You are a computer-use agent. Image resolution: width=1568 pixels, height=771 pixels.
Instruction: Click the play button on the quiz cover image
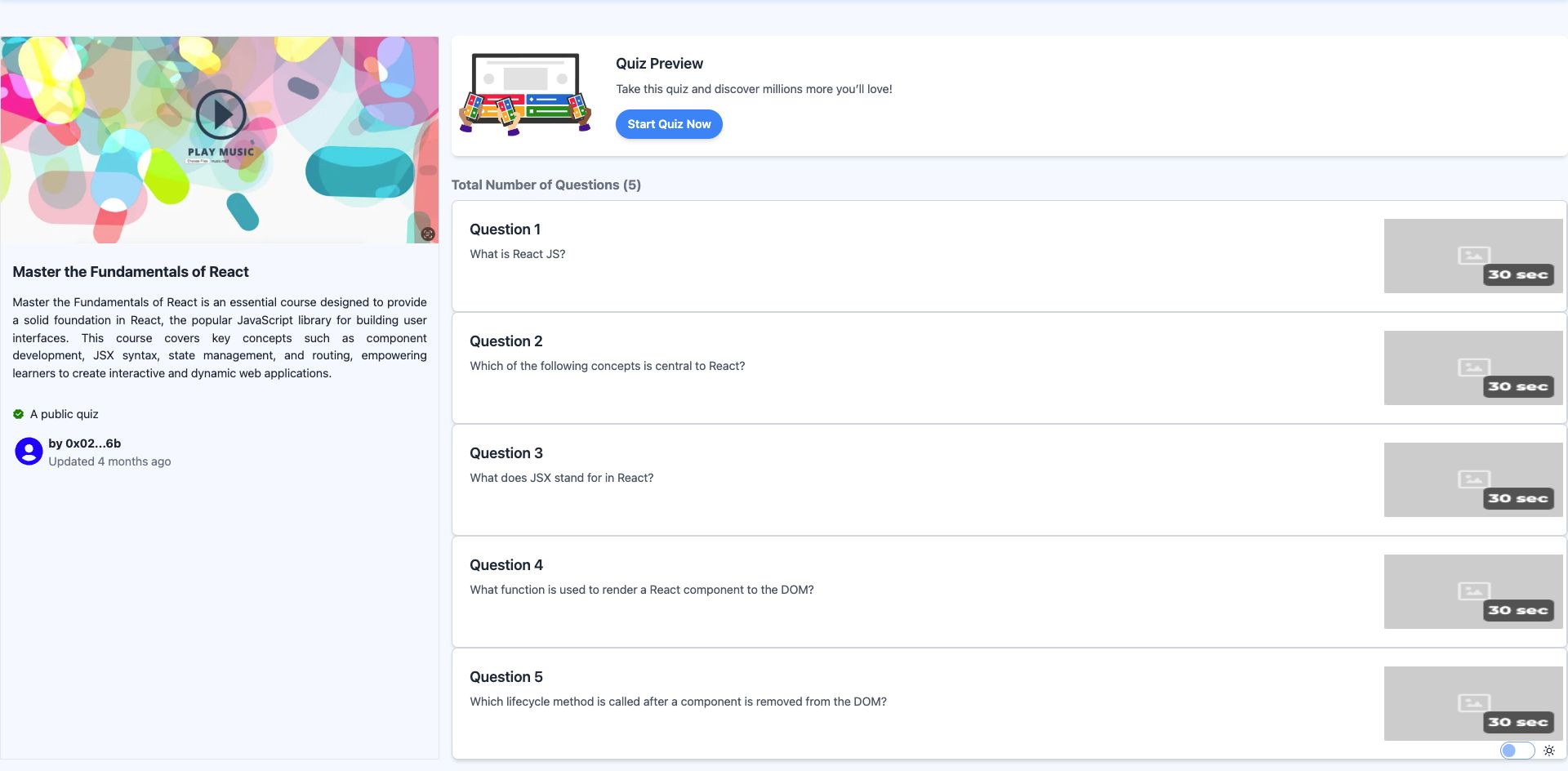(x=220, y=114)
